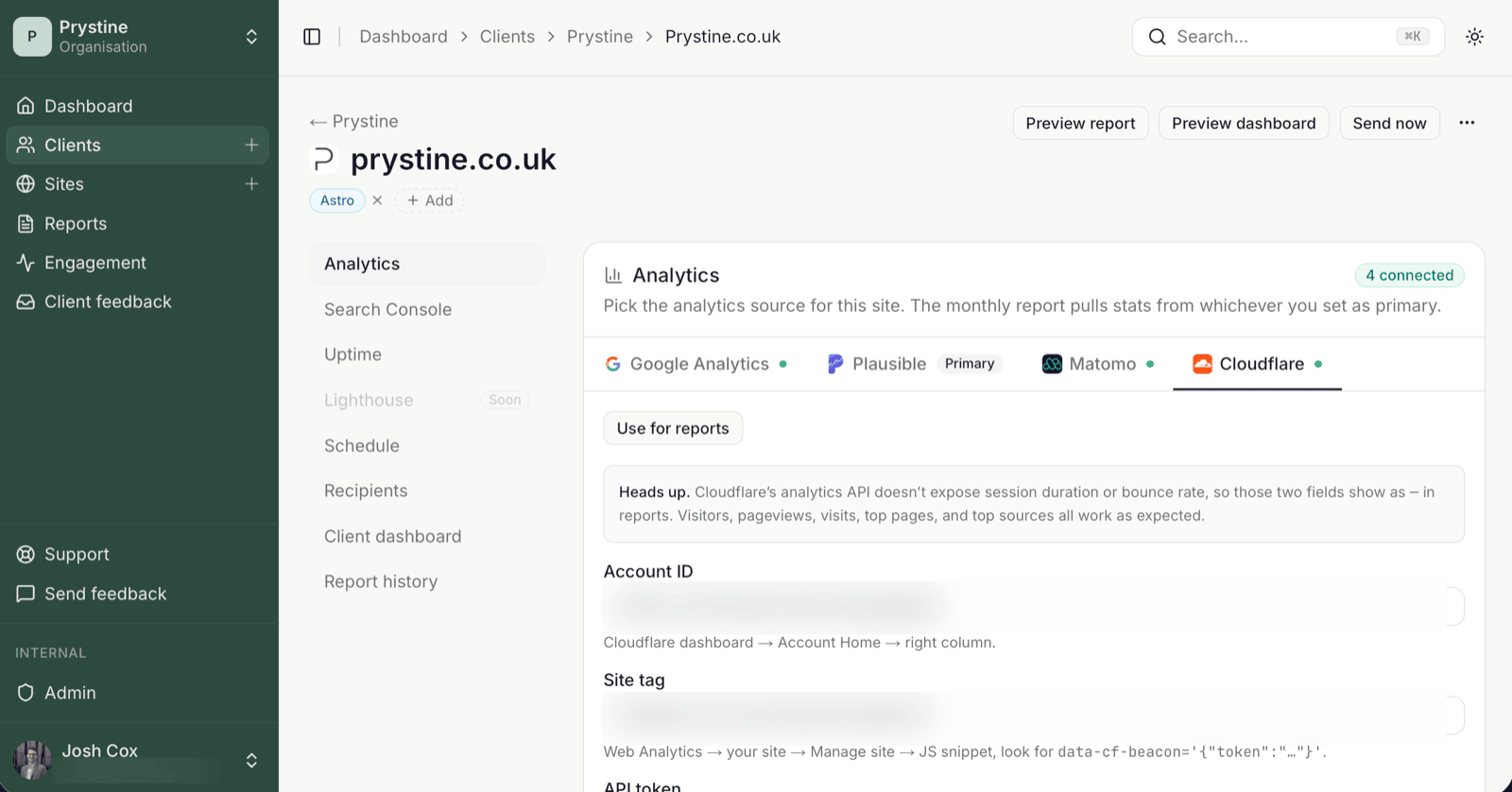The width and height of the screenshot is (1512, 792).
Task: Open the Report history section
Action: click(x=427, y=581)
